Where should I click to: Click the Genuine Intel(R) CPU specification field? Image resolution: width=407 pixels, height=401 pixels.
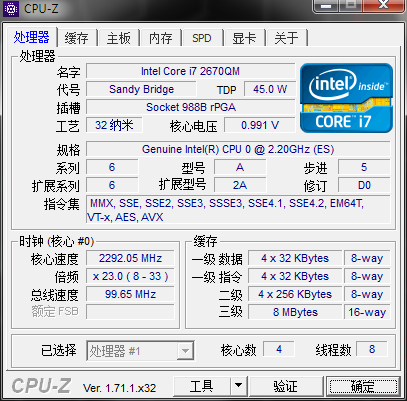click(x=238, y=149)
